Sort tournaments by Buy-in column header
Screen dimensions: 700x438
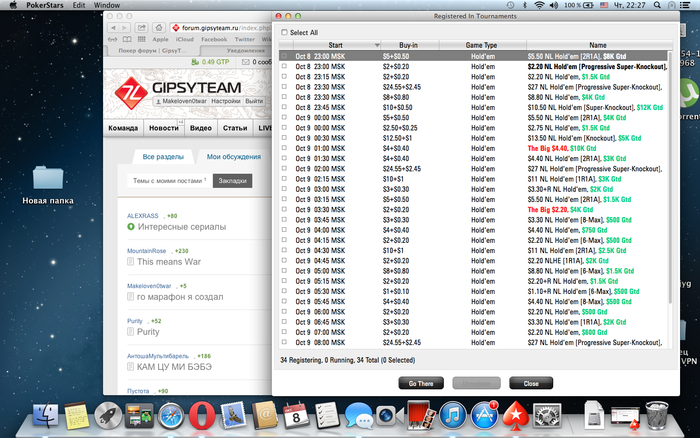(409, 45)
